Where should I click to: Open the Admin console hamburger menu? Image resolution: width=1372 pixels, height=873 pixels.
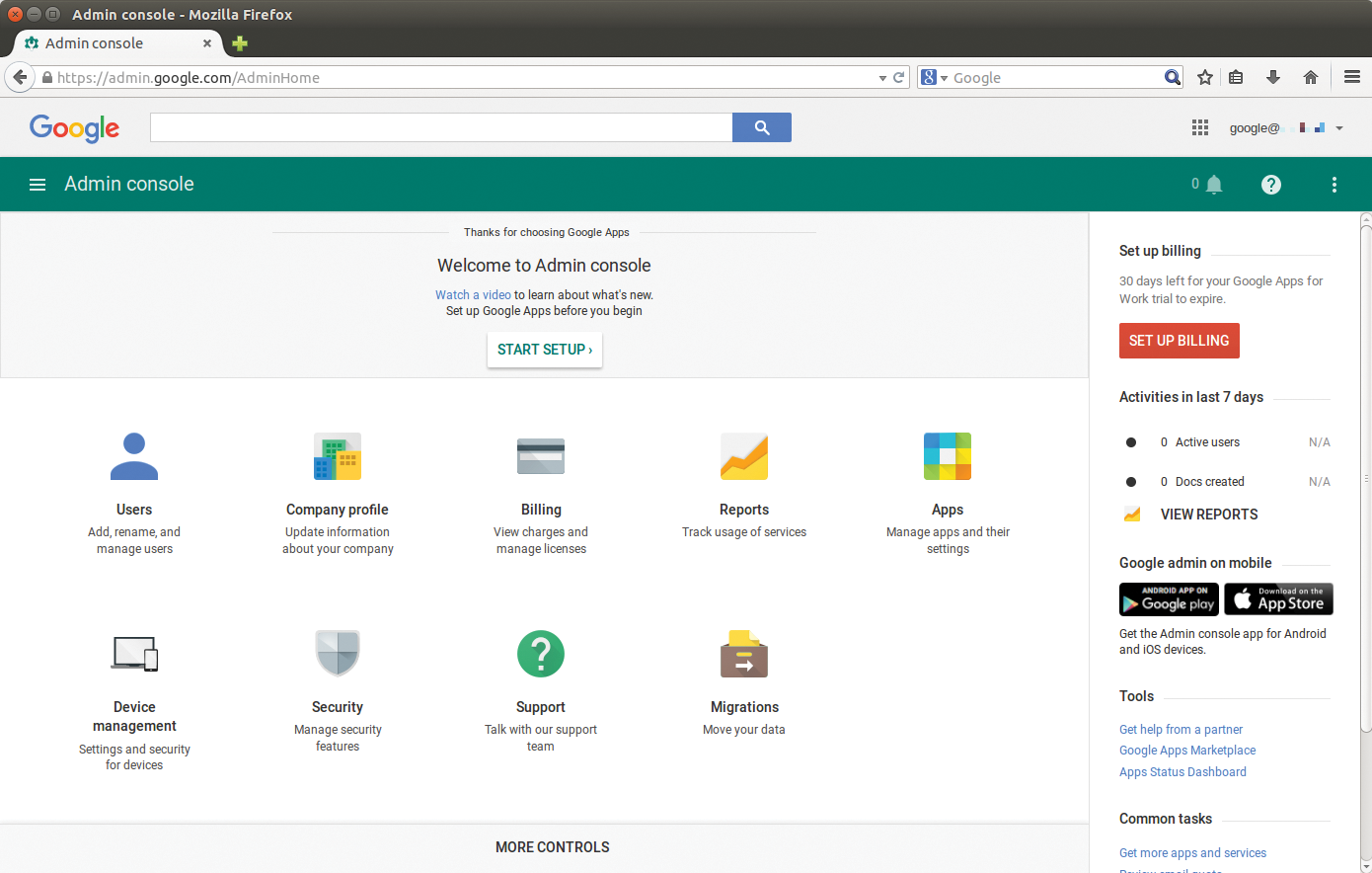click(38, 185)
